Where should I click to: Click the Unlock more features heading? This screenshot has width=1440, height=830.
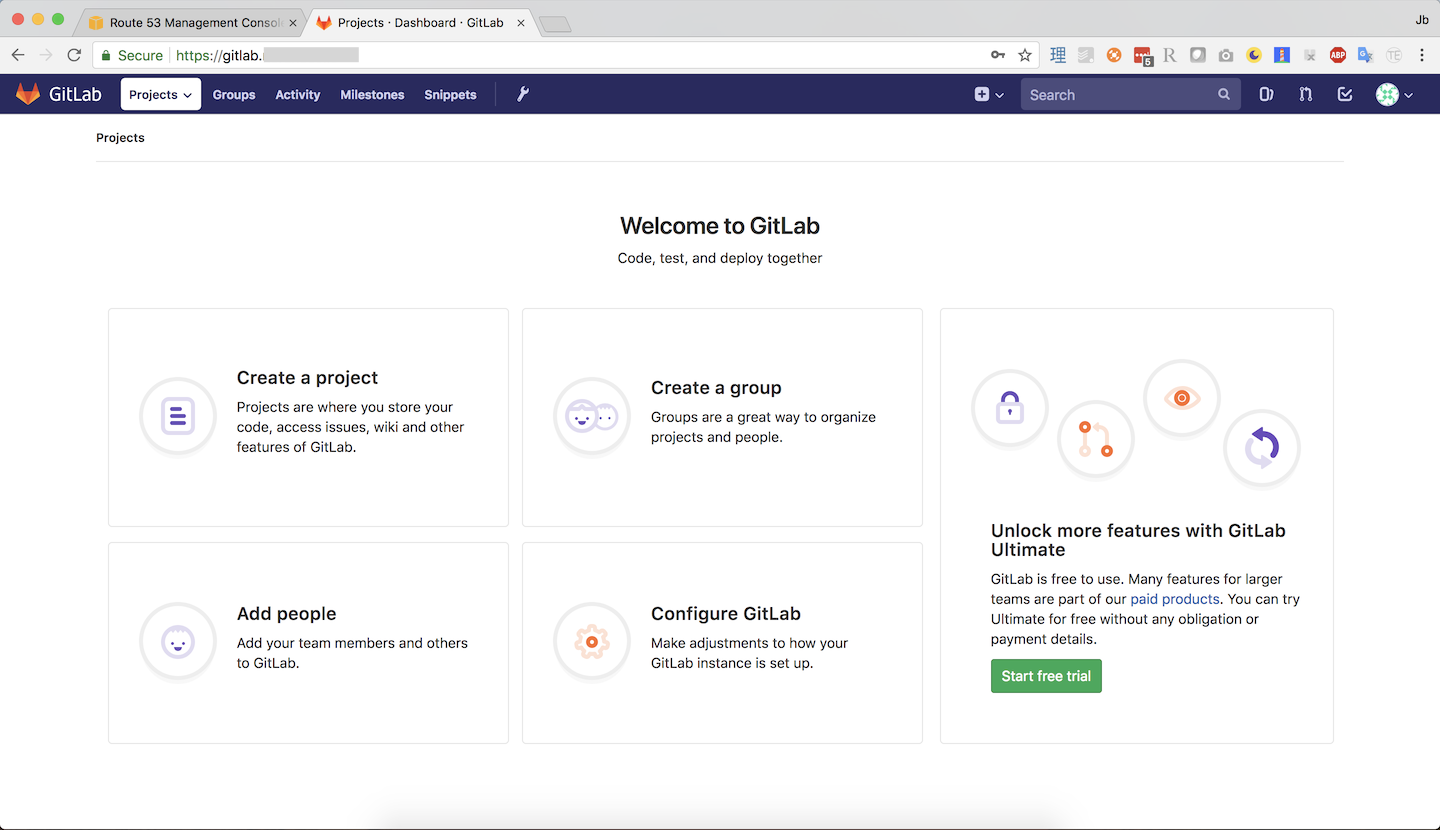(1138, 540)
